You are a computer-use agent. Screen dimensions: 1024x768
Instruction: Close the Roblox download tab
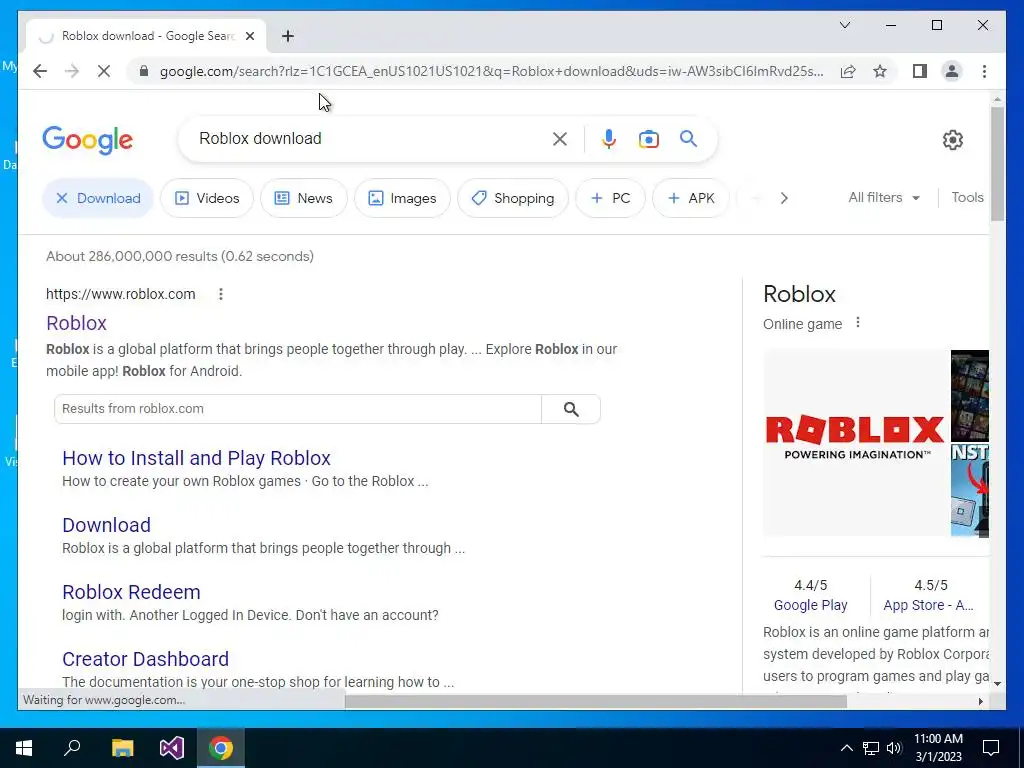coord(249,36)
